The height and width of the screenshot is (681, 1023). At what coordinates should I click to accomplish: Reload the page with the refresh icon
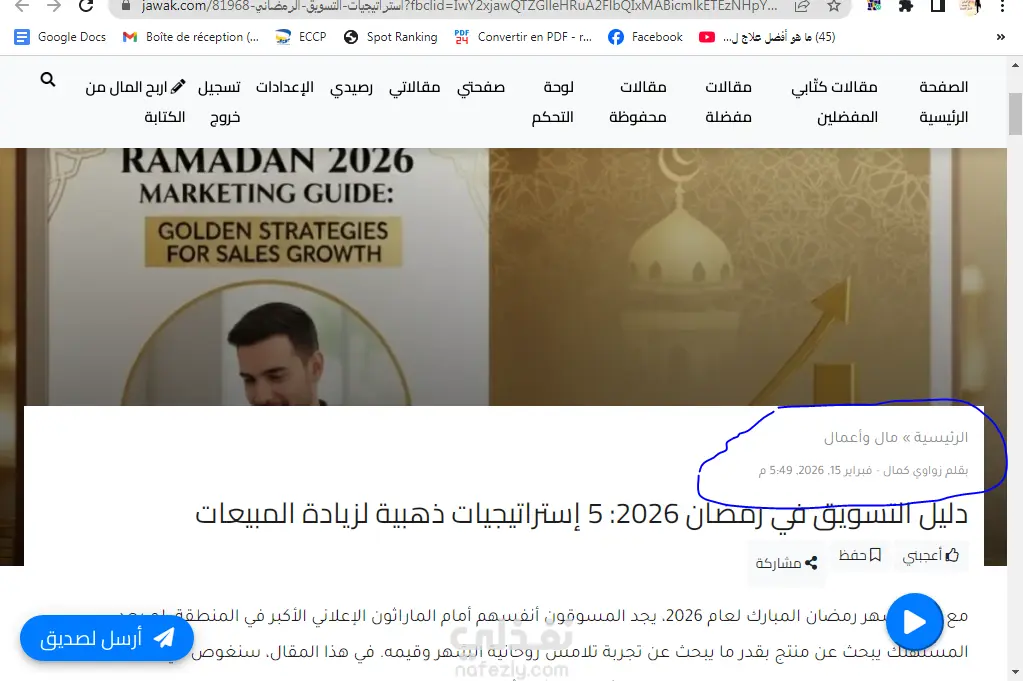coord(85,7)
